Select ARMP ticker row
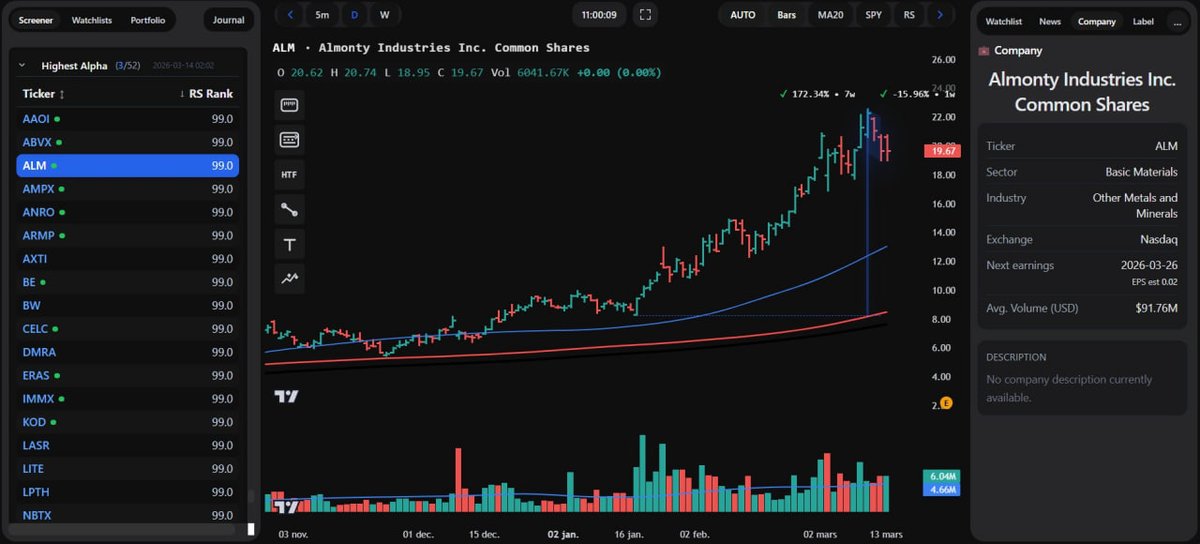 128,236
